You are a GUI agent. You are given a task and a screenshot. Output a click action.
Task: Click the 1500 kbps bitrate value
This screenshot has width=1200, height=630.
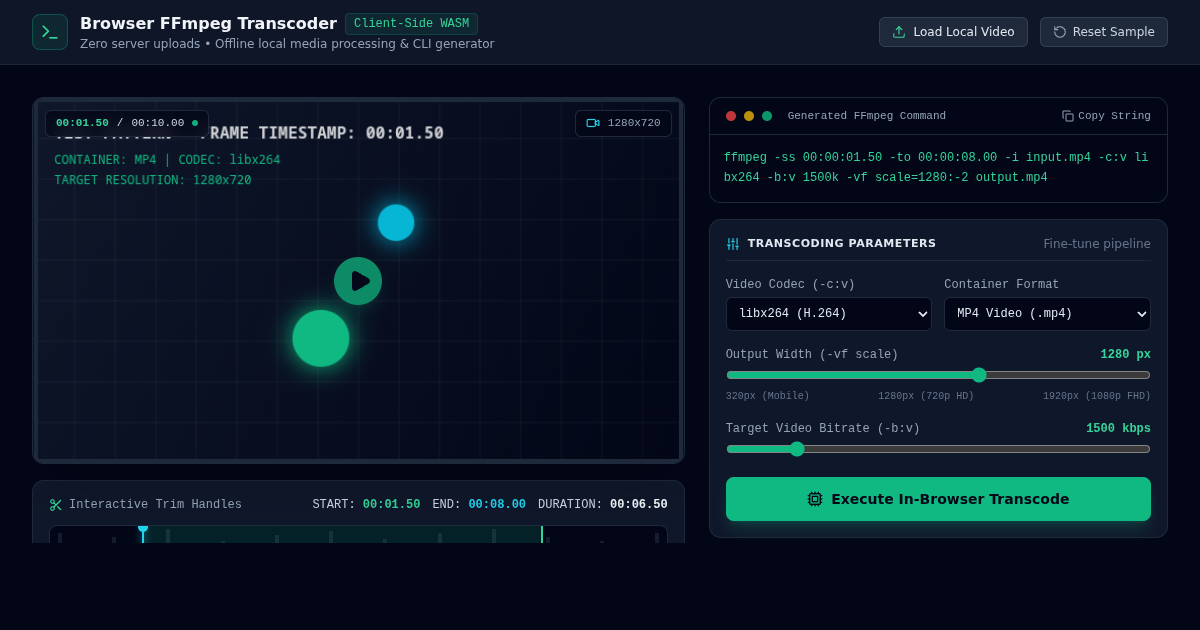click(1118, 429)
